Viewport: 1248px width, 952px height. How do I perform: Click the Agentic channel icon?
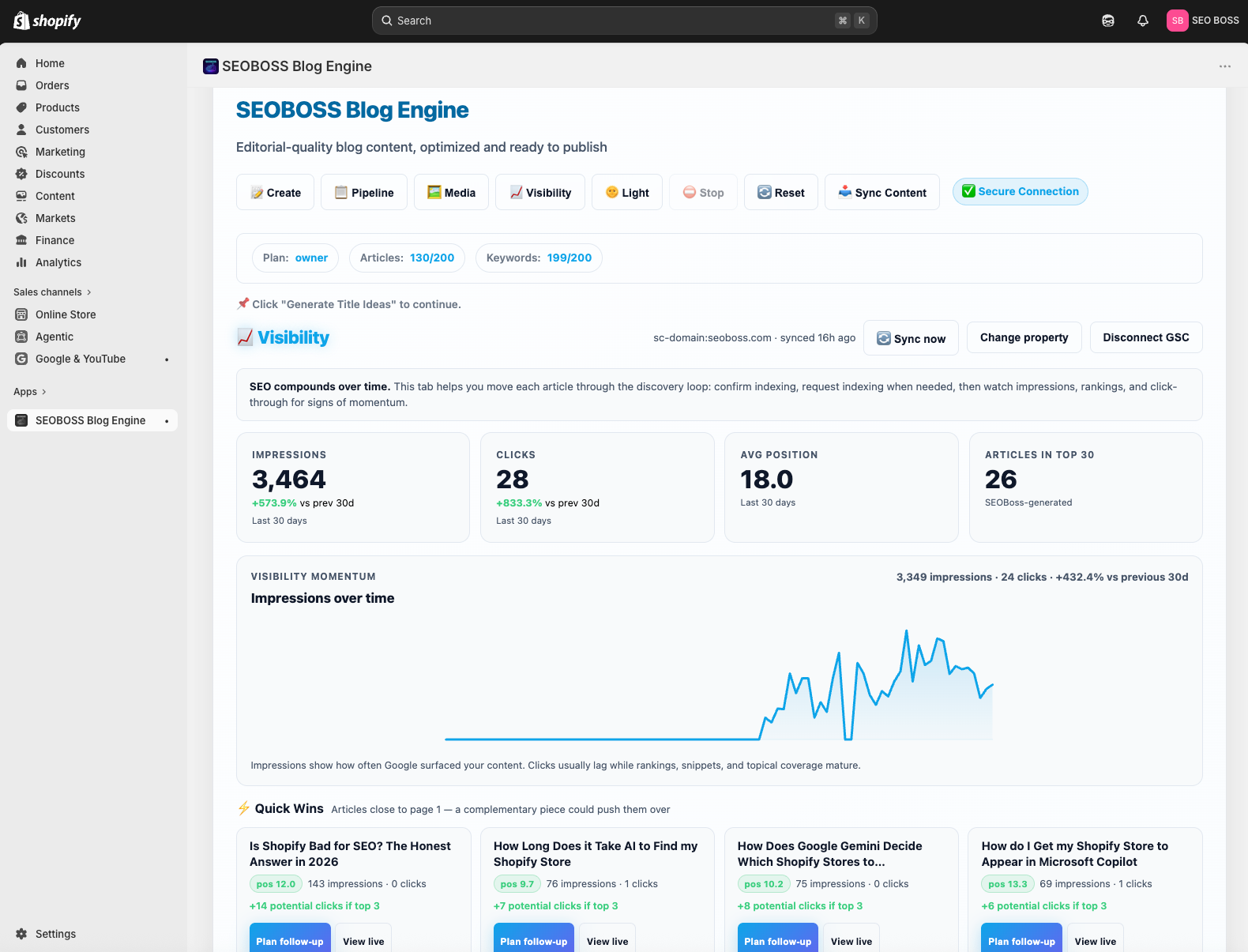[21, 337]
